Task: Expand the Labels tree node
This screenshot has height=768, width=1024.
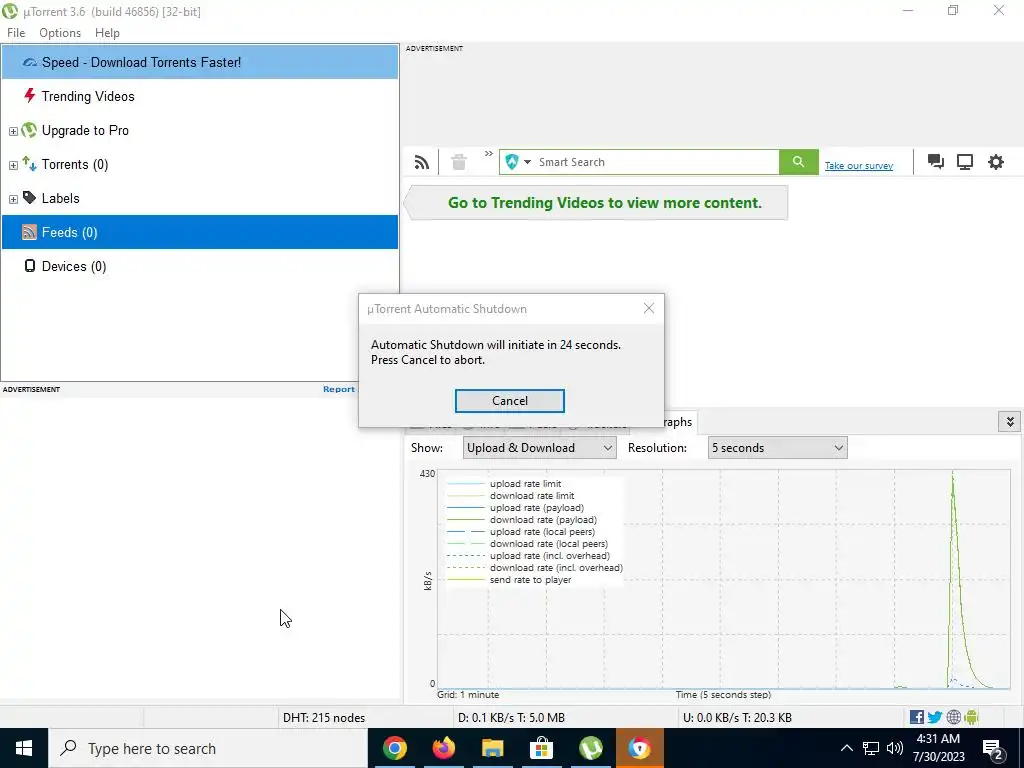Action: [13, 199]
